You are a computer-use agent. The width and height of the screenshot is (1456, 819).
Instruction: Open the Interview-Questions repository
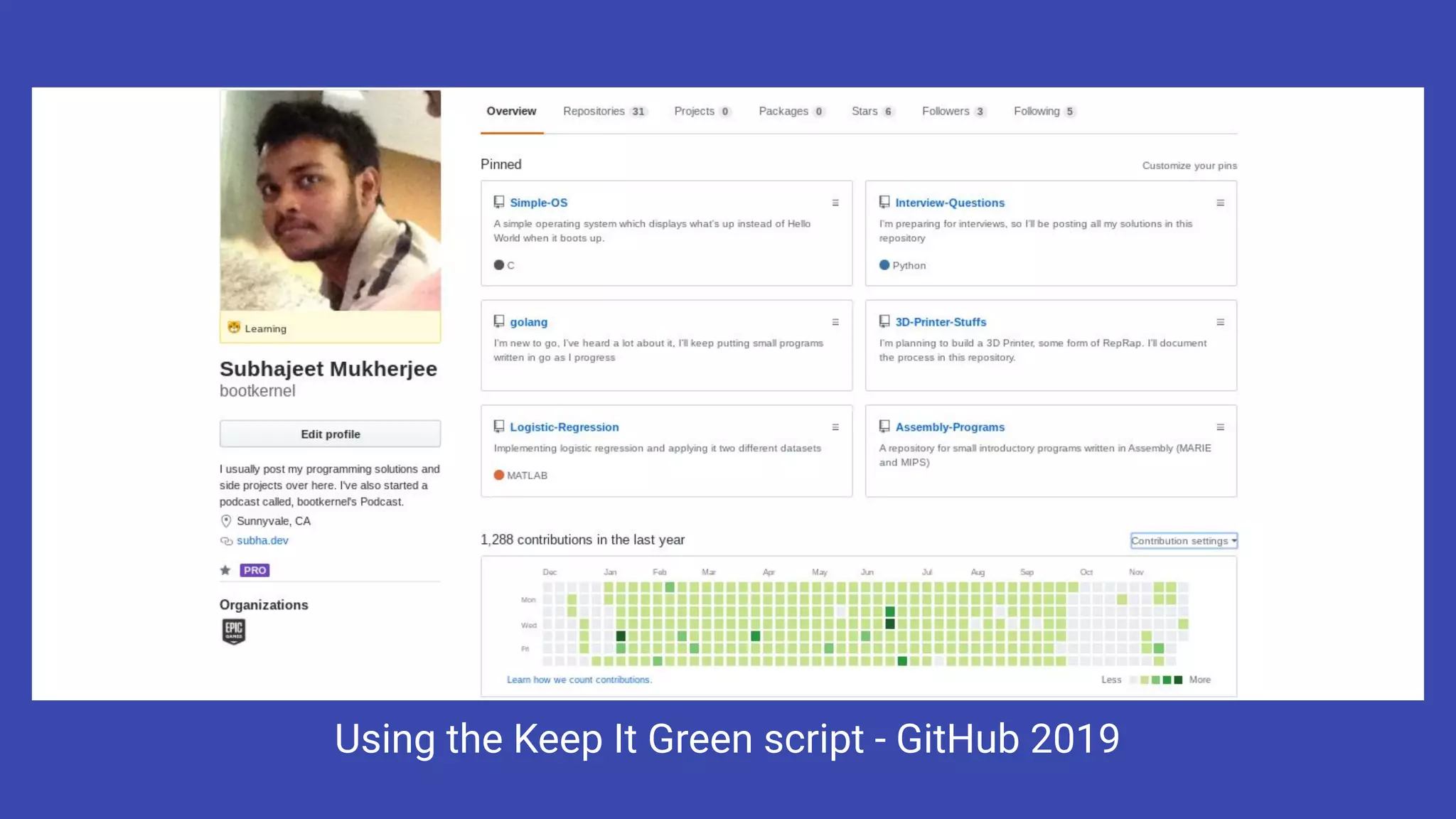click(x=950, y=203)
